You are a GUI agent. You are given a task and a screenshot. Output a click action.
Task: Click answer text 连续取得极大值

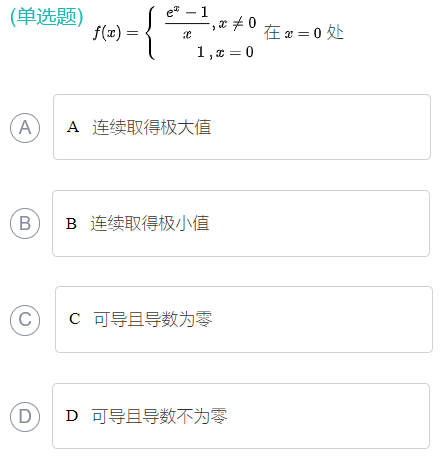[152, 127]
